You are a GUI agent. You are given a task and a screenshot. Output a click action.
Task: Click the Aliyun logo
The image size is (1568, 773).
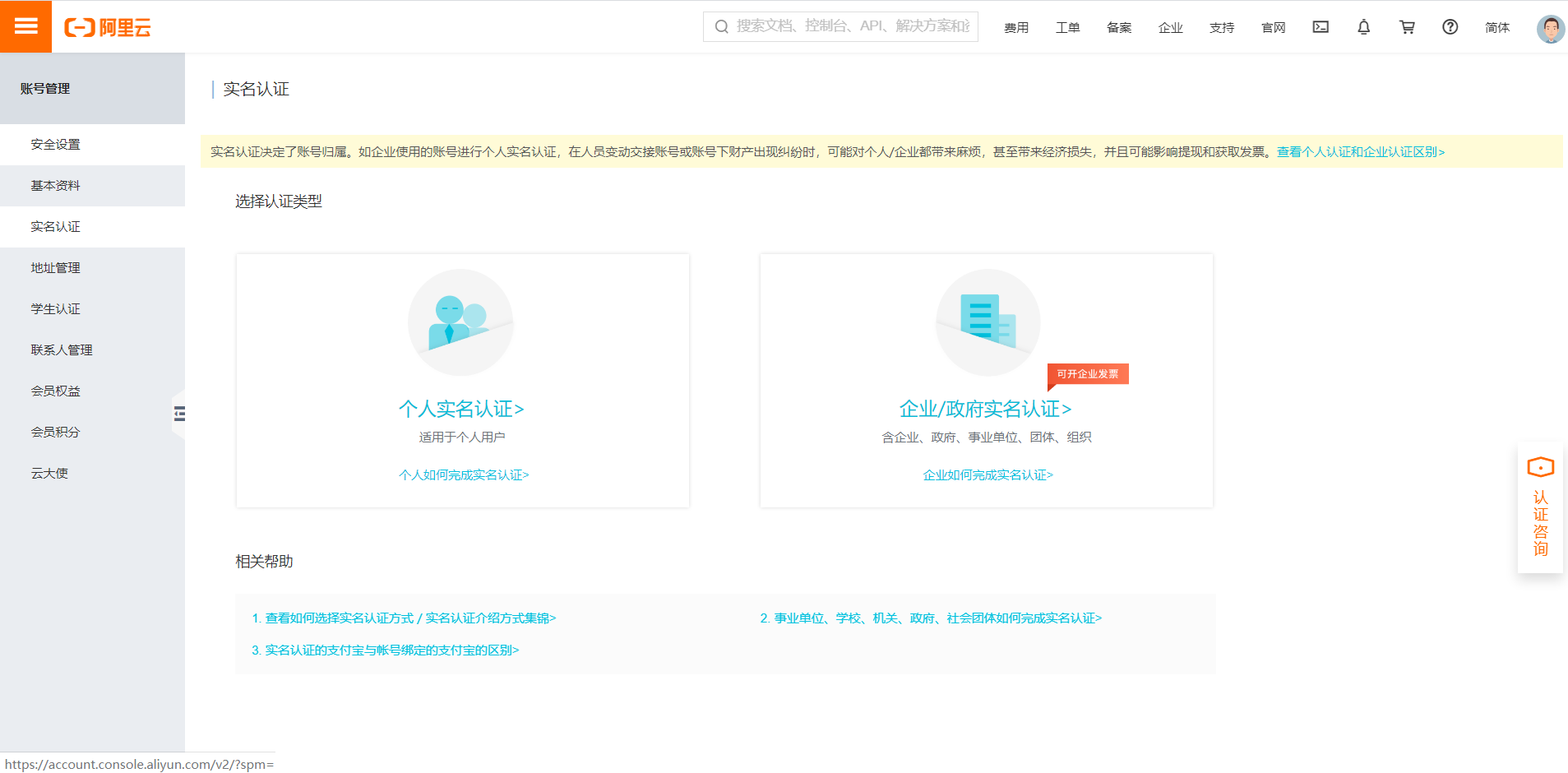(108, 27)
